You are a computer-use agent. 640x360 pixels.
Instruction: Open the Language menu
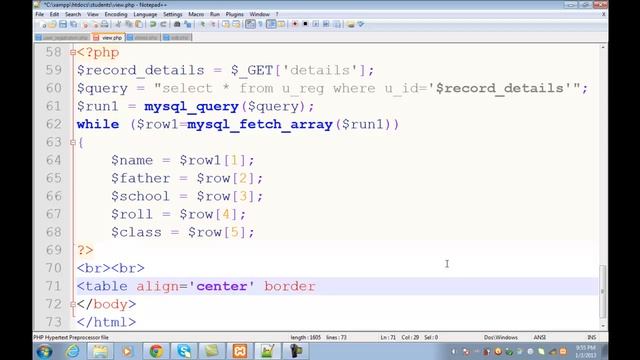tap(145, 14)
